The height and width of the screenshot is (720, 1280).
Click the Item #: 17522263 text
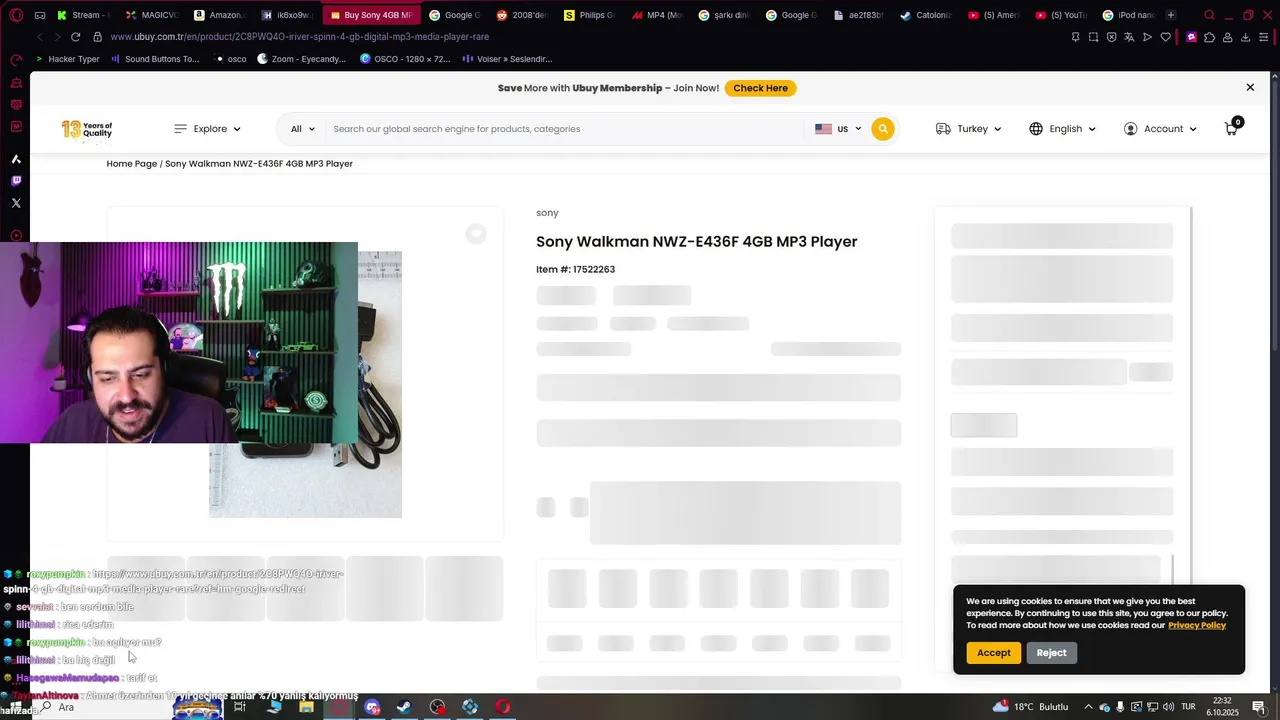tap(575, 270)
